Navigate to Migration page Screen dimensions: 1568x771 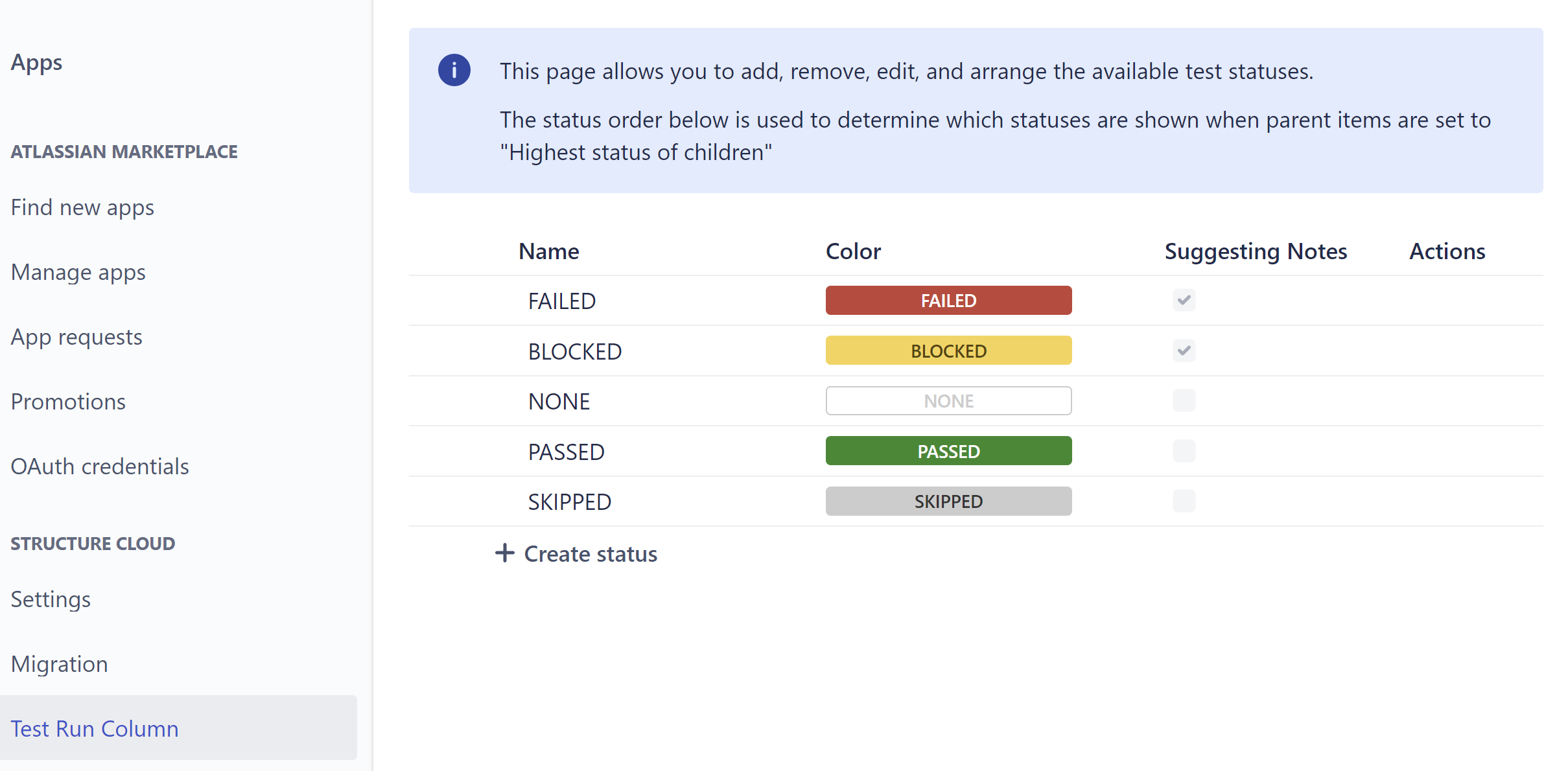[59, 664]
